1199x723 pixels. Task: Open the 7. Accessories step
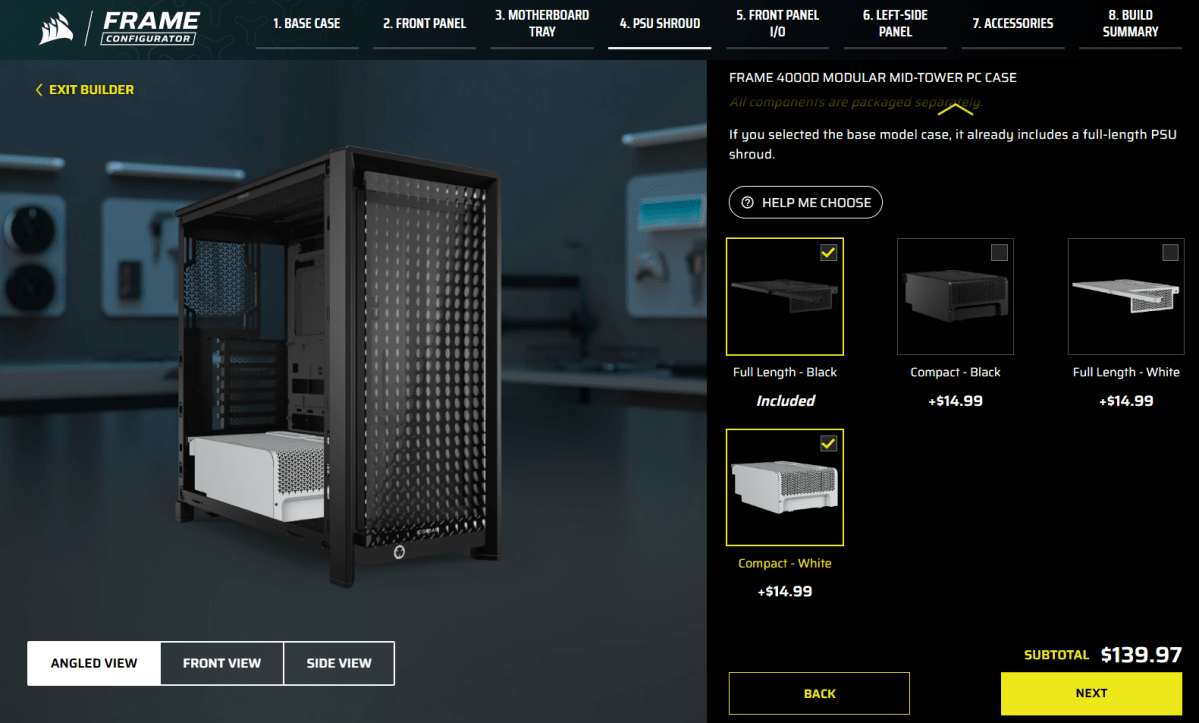[x=1013, y=24]
